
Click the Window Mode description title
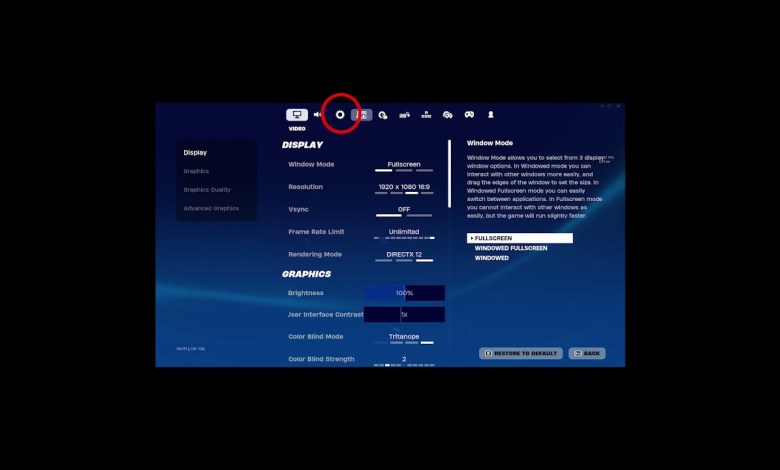tap(489, 143)
